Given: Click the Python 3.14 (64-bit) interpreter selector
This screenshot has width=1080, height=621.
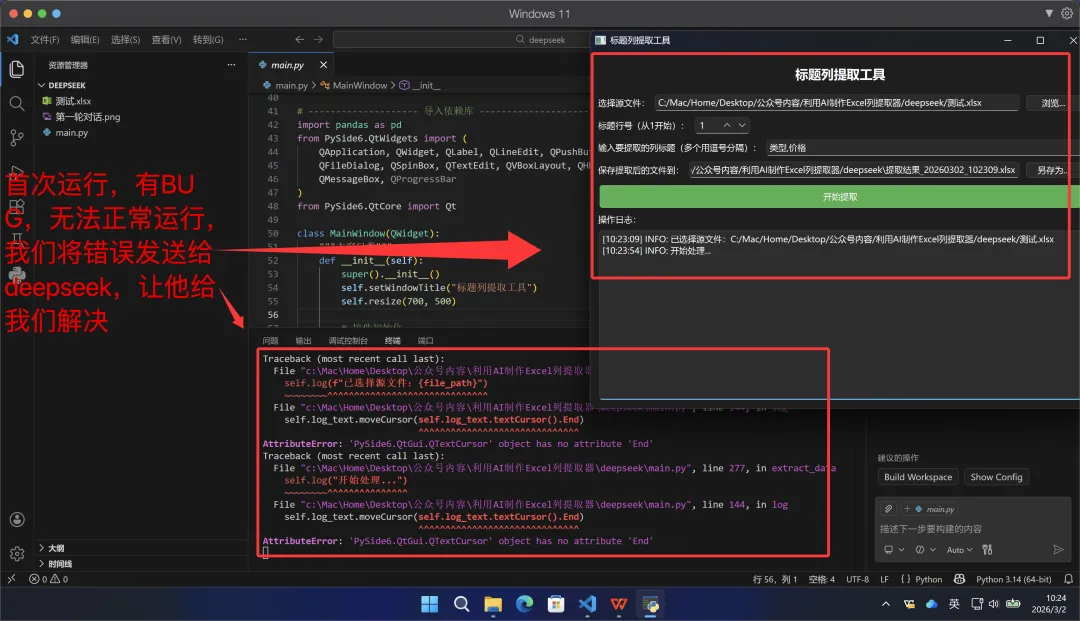Looking at the screenshot, I should [1013, 579].
